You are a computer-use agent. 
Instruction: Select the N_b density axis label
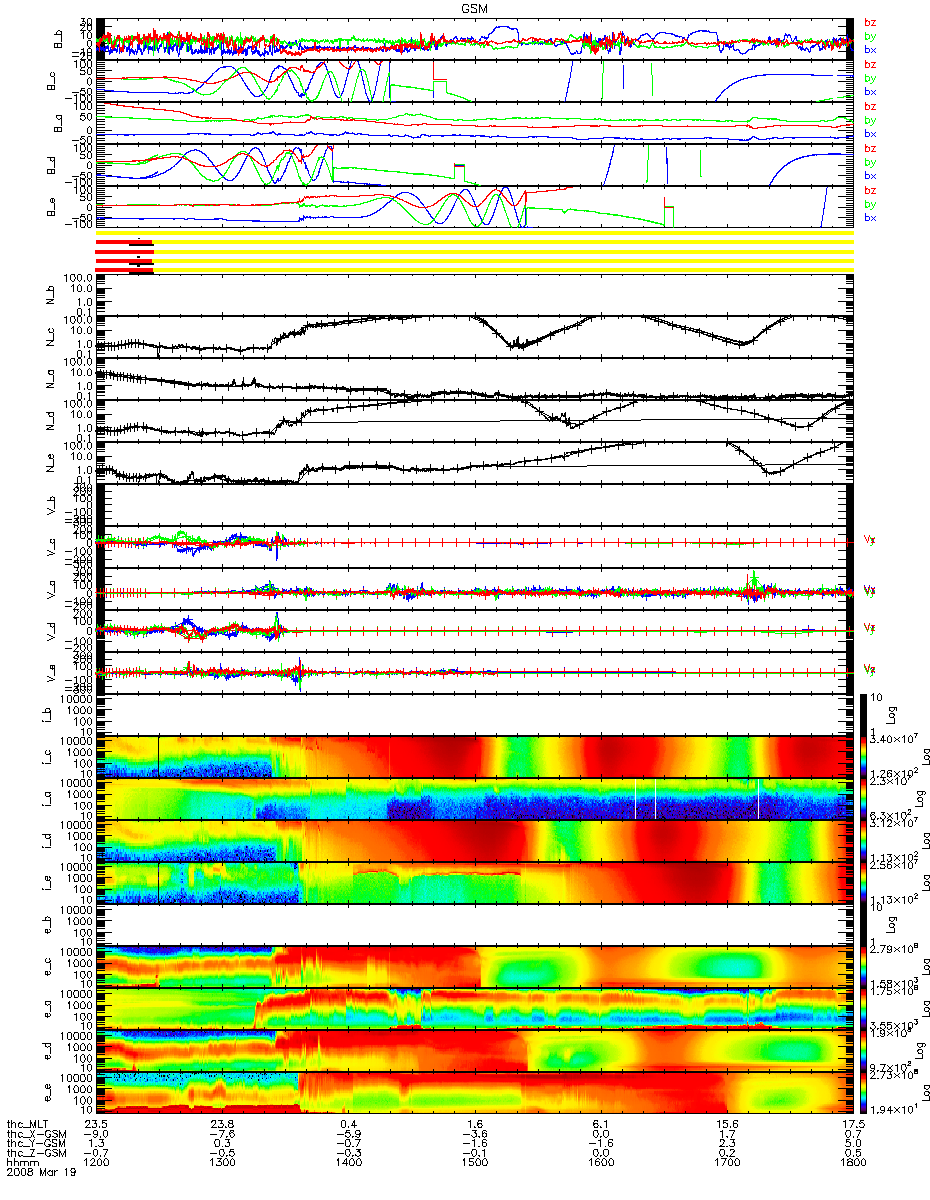(x=51, y=294)
